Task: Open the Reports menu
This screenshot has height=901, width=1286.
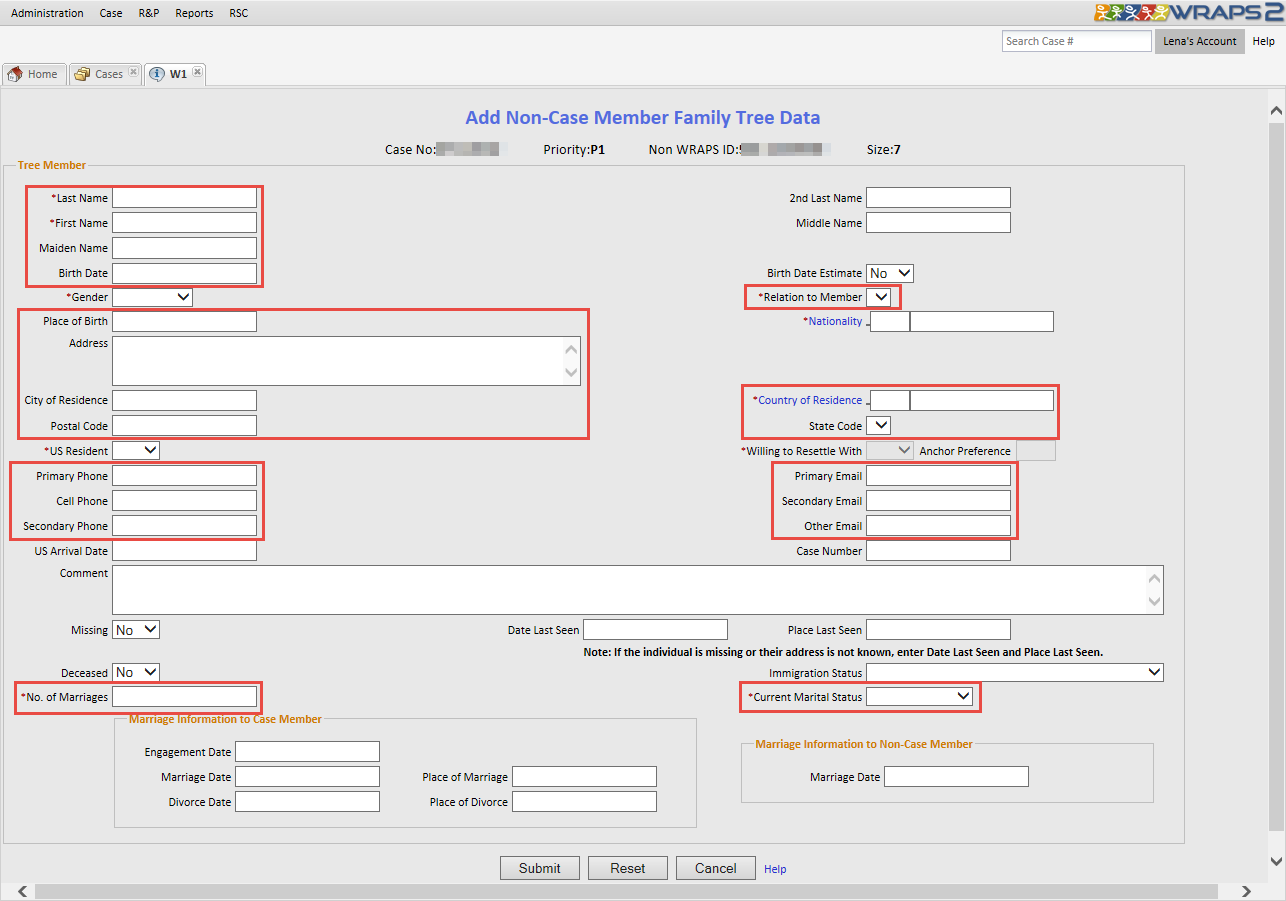Action: click(x=194, y=13)
